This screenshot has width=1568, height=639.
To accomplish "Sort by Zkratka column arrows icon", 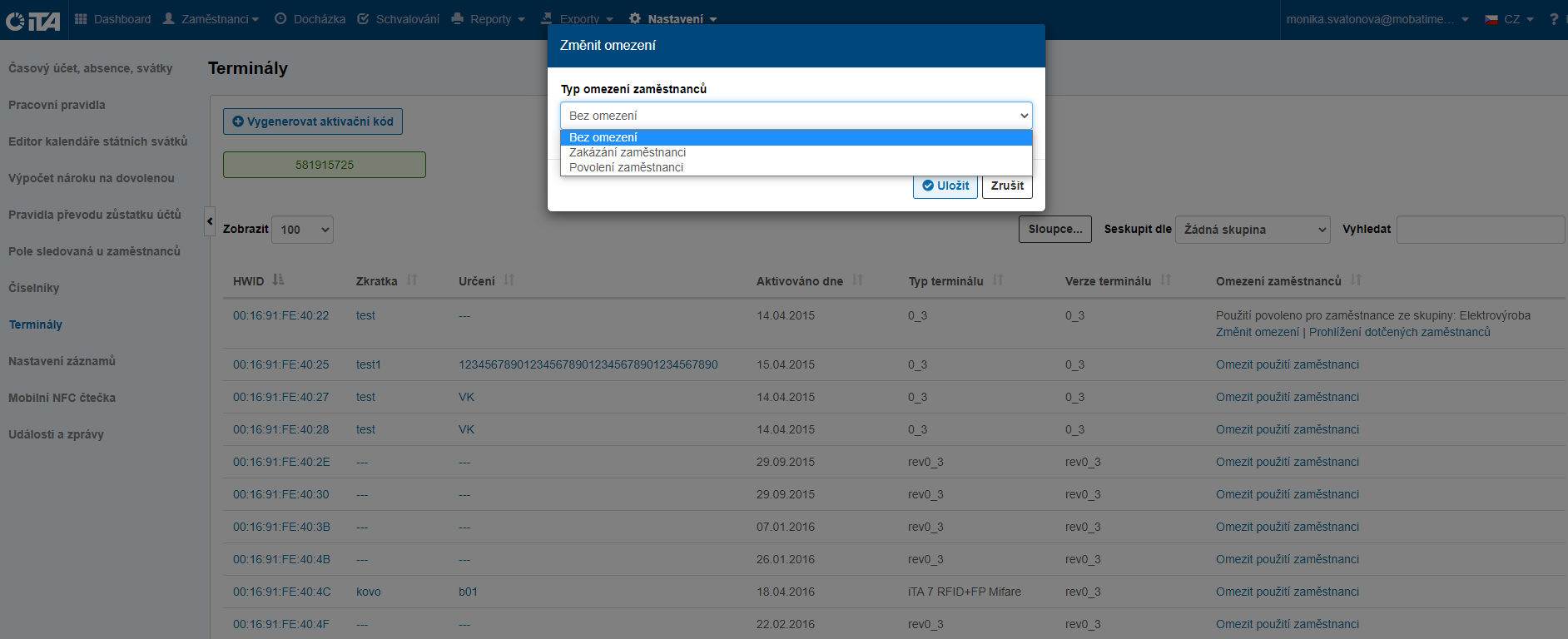I will (x=412, y=280).
